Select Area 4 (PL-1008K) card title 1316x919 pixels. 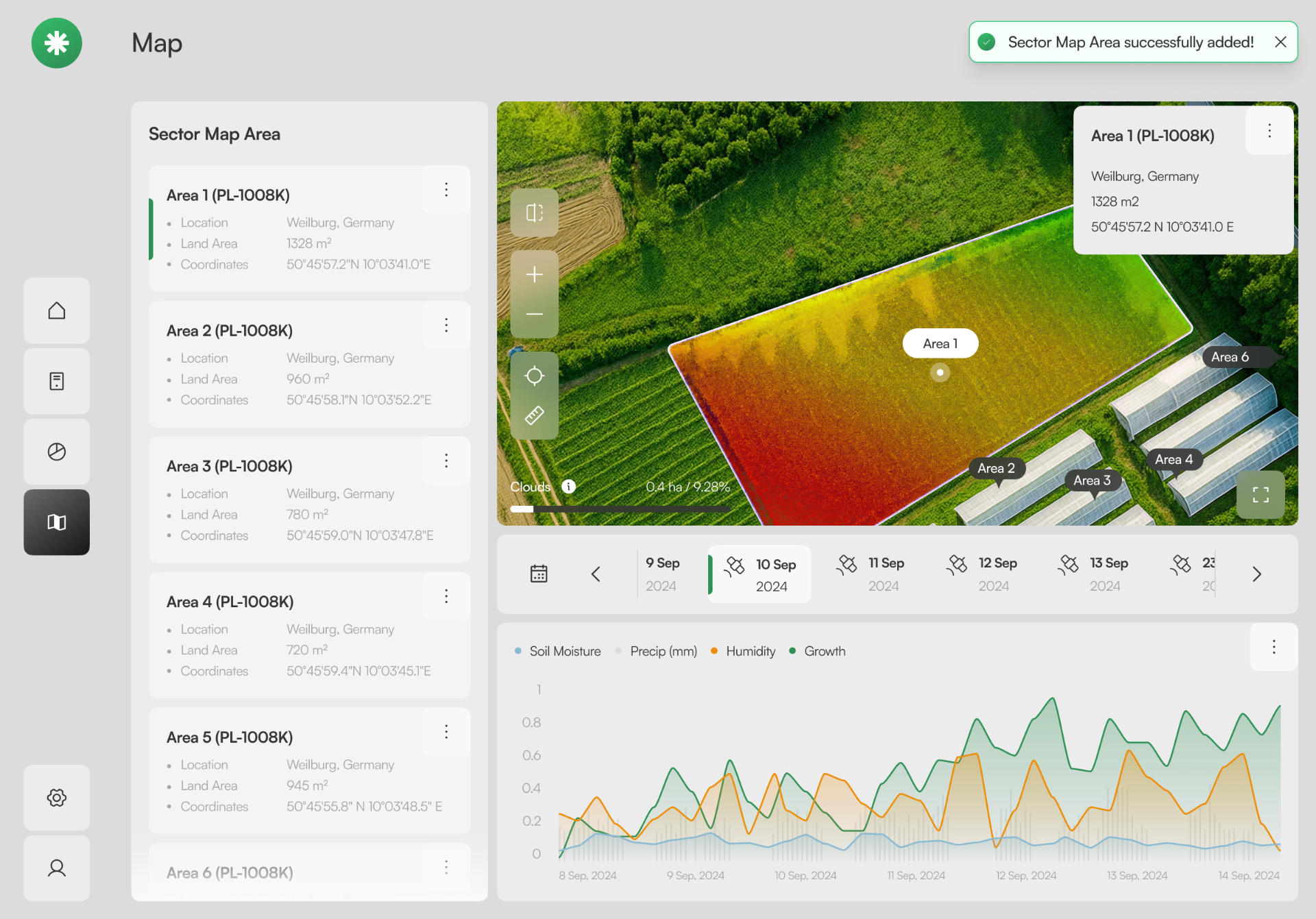click(x=230, y=602)
